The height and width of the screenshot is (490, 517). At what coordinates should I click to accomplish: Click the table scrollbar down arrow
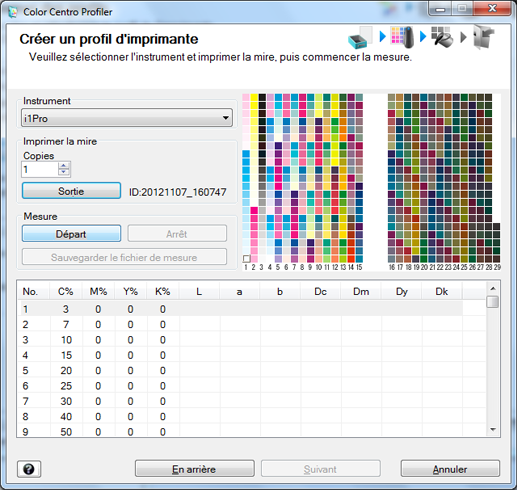tap(493, 430)
